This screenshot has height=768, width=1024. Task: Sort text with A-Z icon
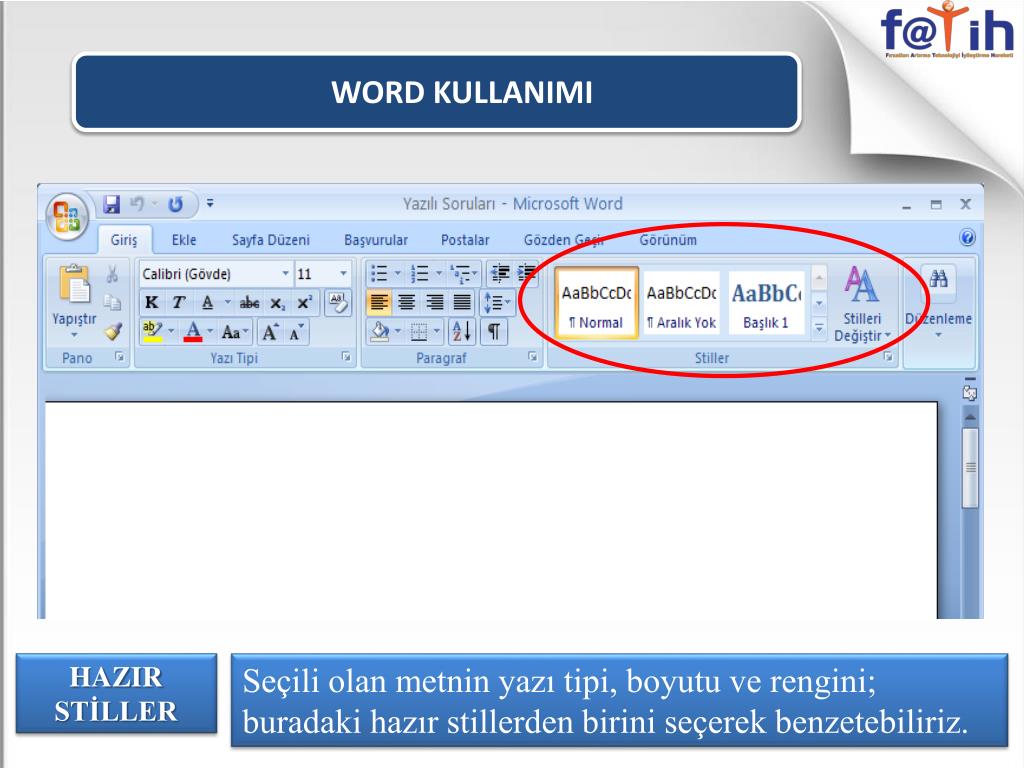point(462,332)
